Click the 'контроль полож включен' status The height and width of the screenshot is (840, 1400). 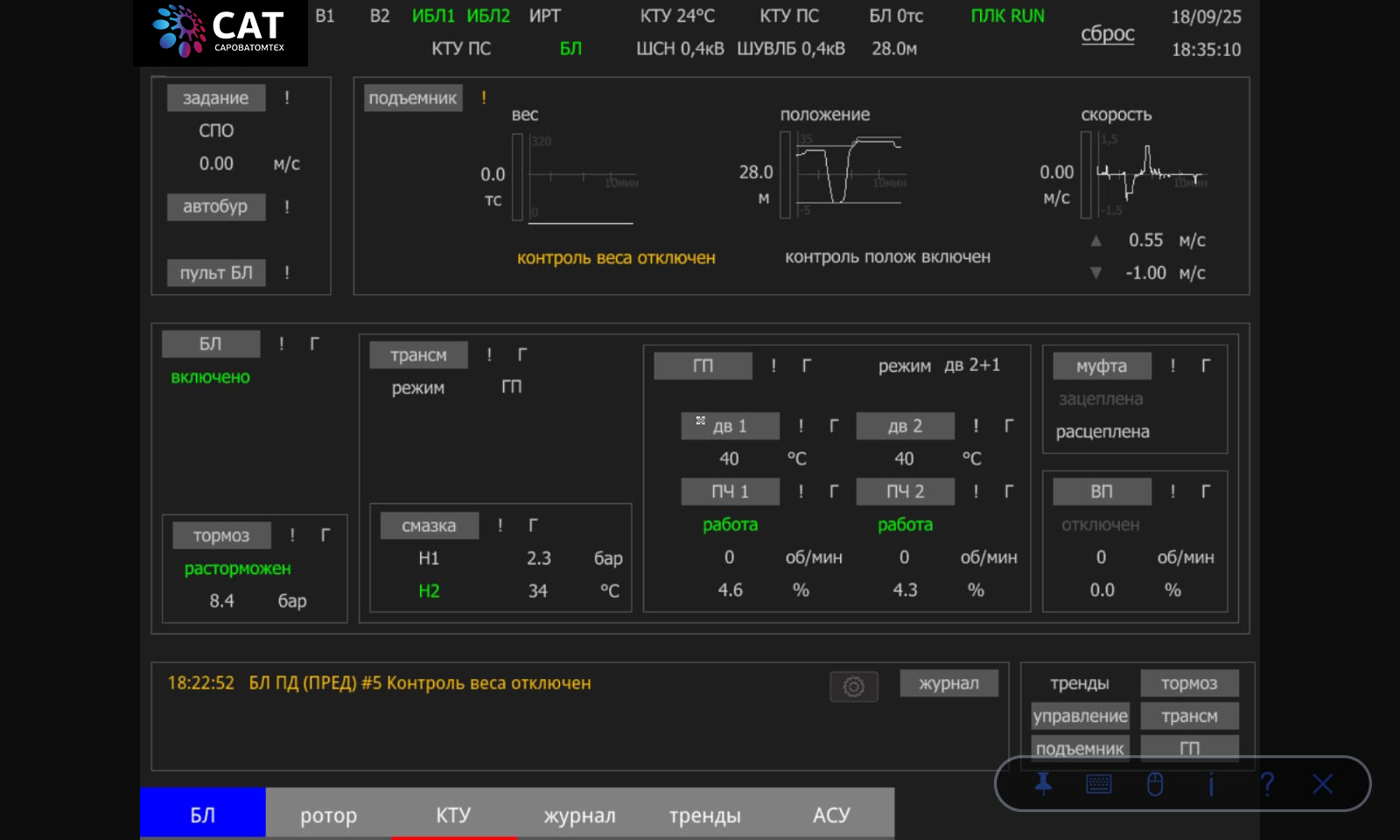[887, 257]
